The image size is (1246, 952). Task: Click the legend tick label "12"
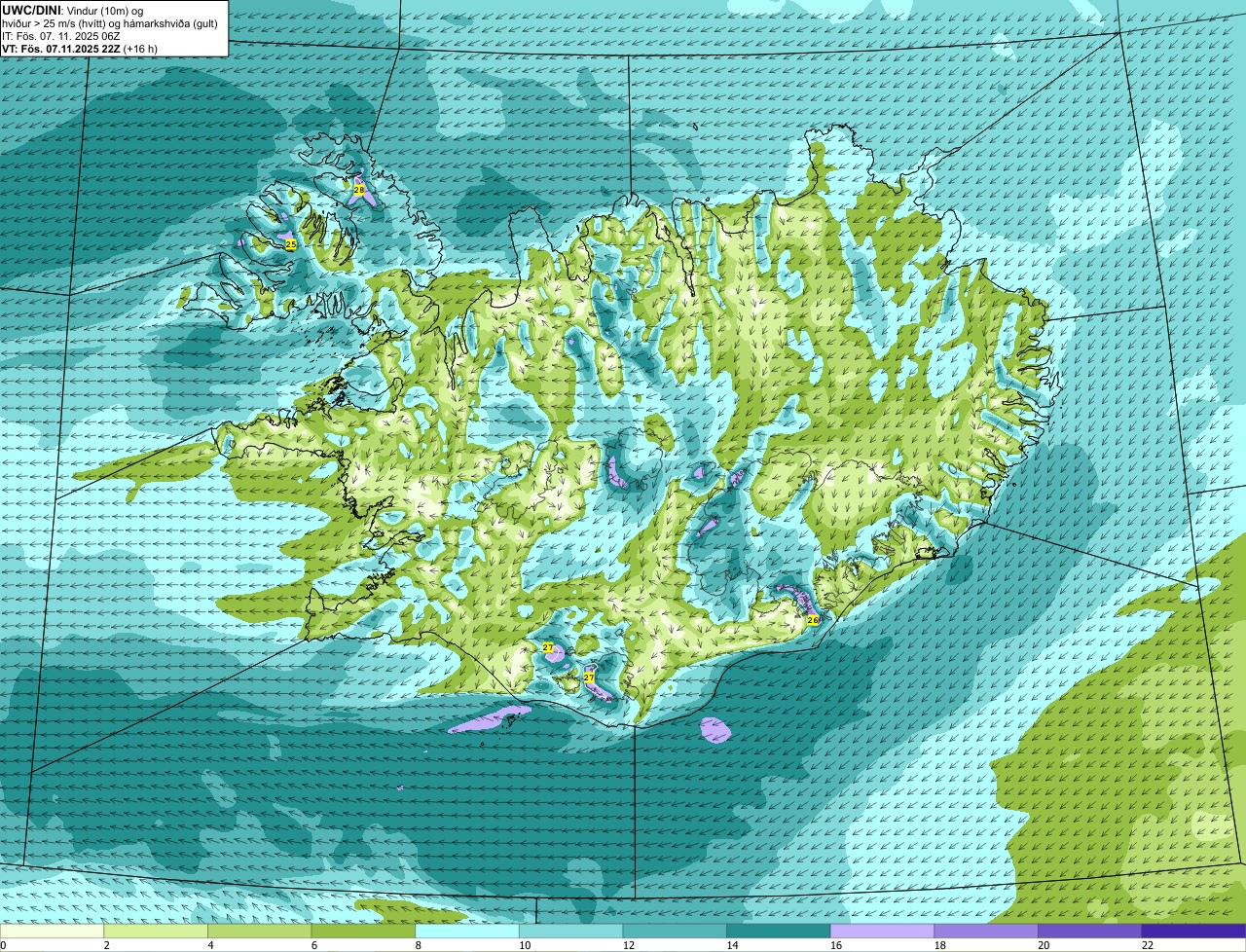coord(629,944)
